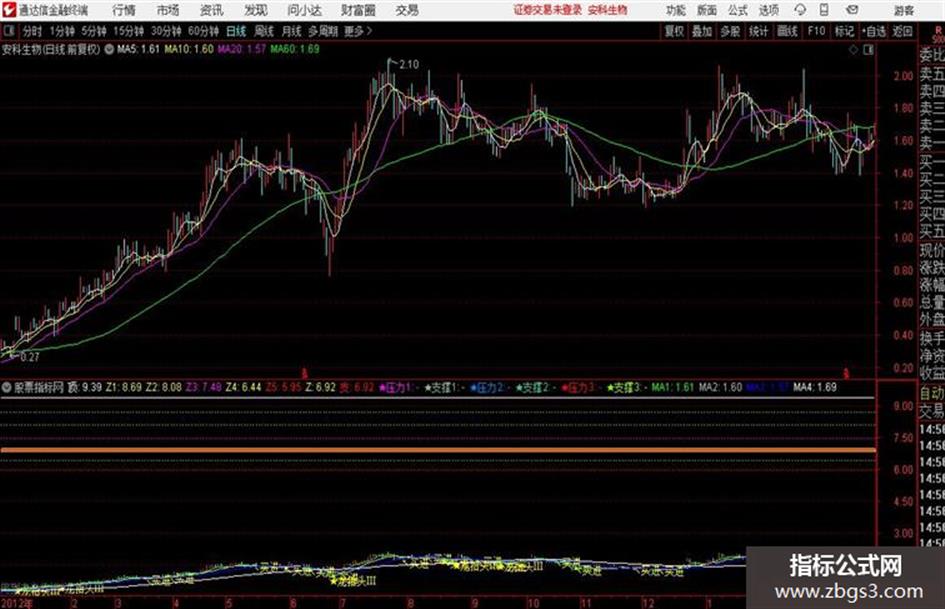Click the 股票指标网 indicator name
This screenshot has width=945, height=609.
(x=39, y=387)
